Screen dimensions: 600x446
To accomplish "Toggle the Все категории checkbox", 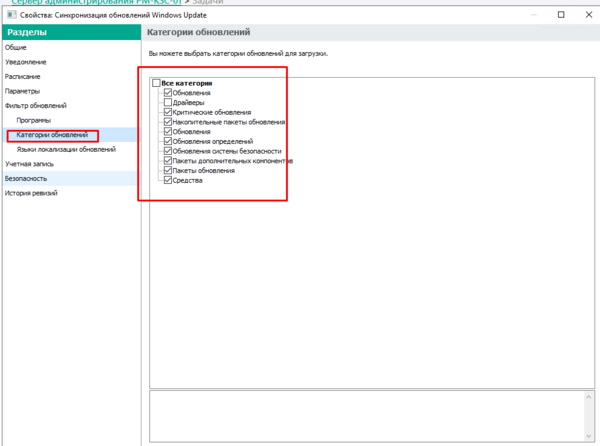I will coord(156,83).
